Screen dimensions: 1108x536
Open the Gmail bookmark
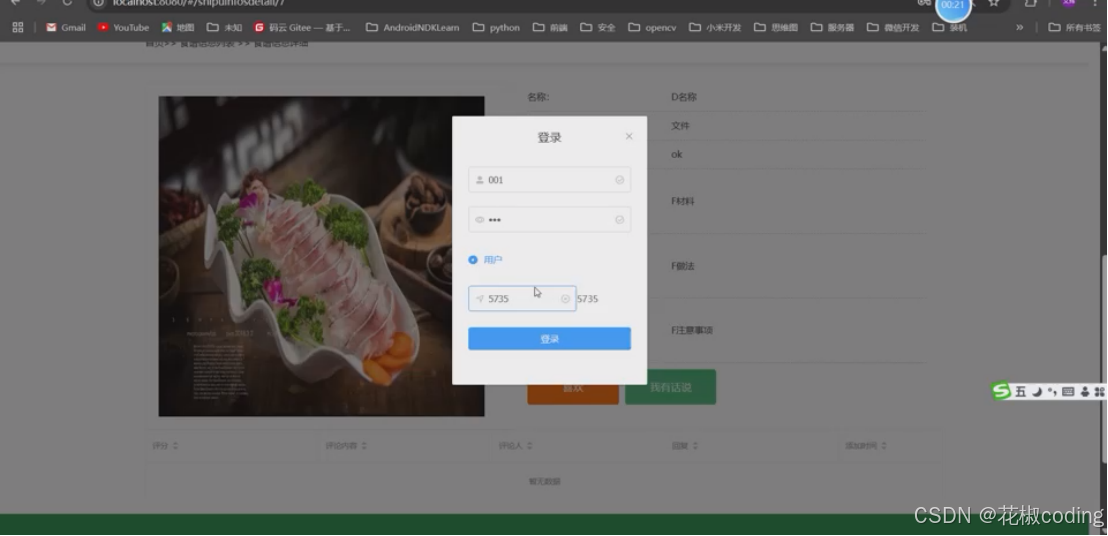66,28
